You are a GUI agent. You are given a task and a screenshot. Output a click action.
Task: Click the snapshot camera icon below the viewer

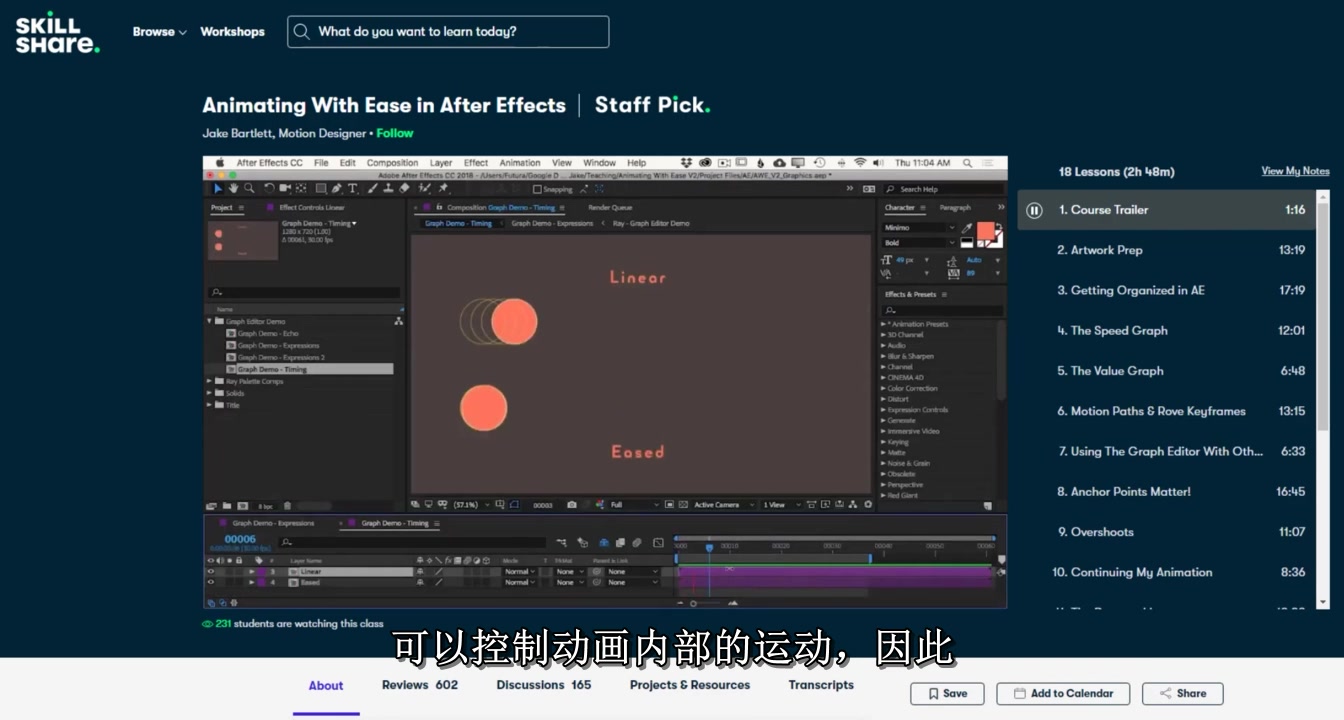pos(571,505)
